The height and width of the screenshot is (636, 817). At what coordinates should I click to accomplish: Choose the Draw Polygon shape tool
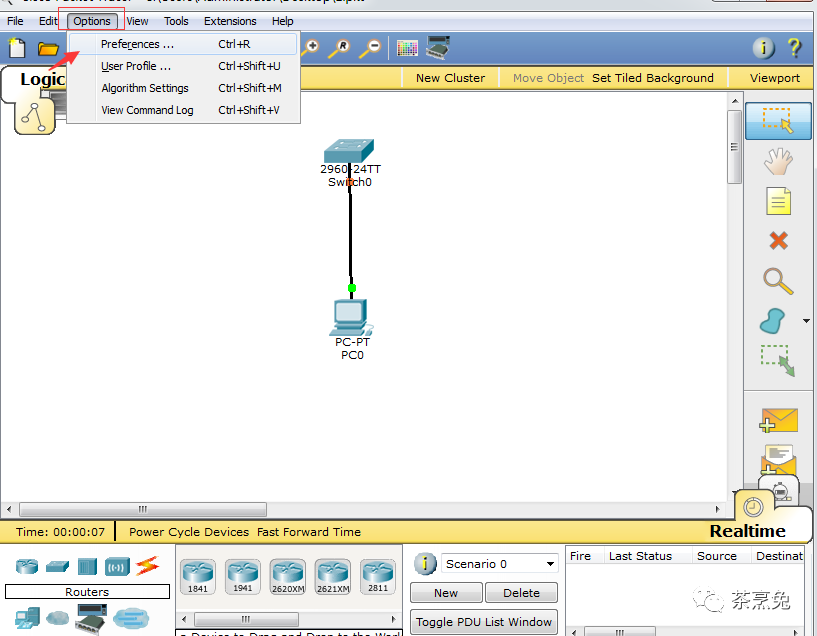coord(772,321)
